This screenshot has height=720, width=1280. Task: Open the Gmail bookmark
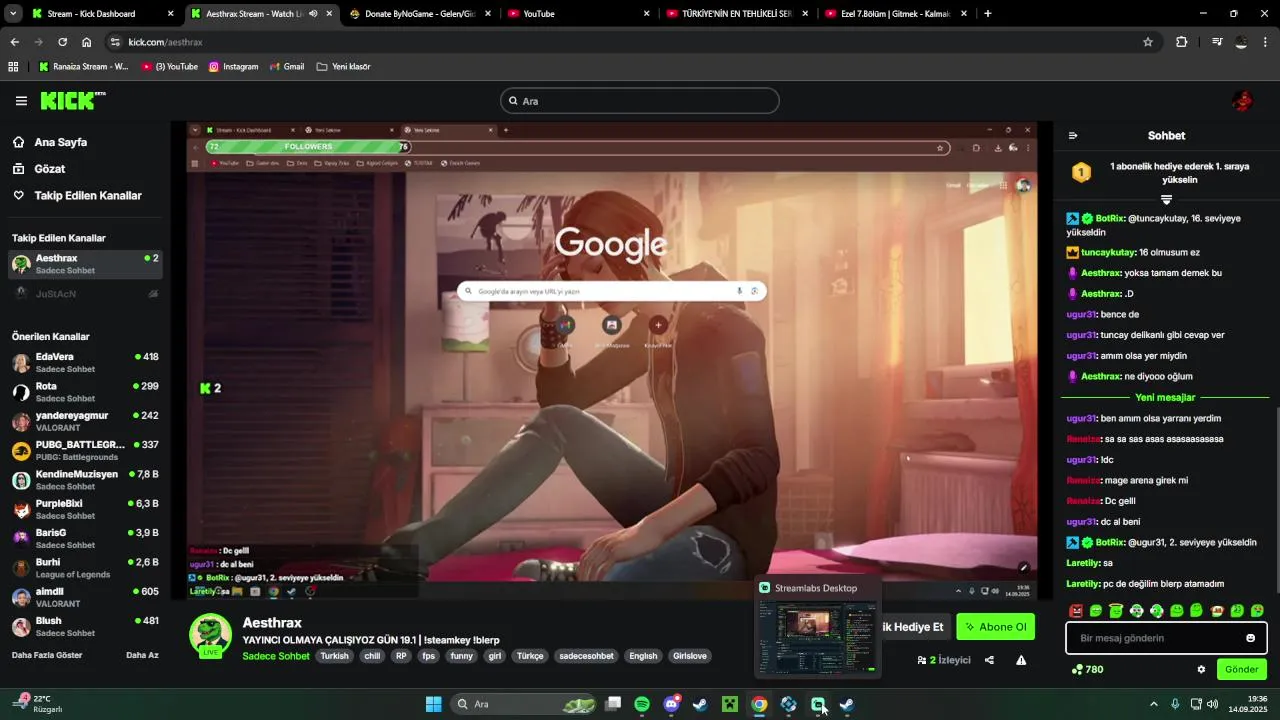(x=286, y=67)
